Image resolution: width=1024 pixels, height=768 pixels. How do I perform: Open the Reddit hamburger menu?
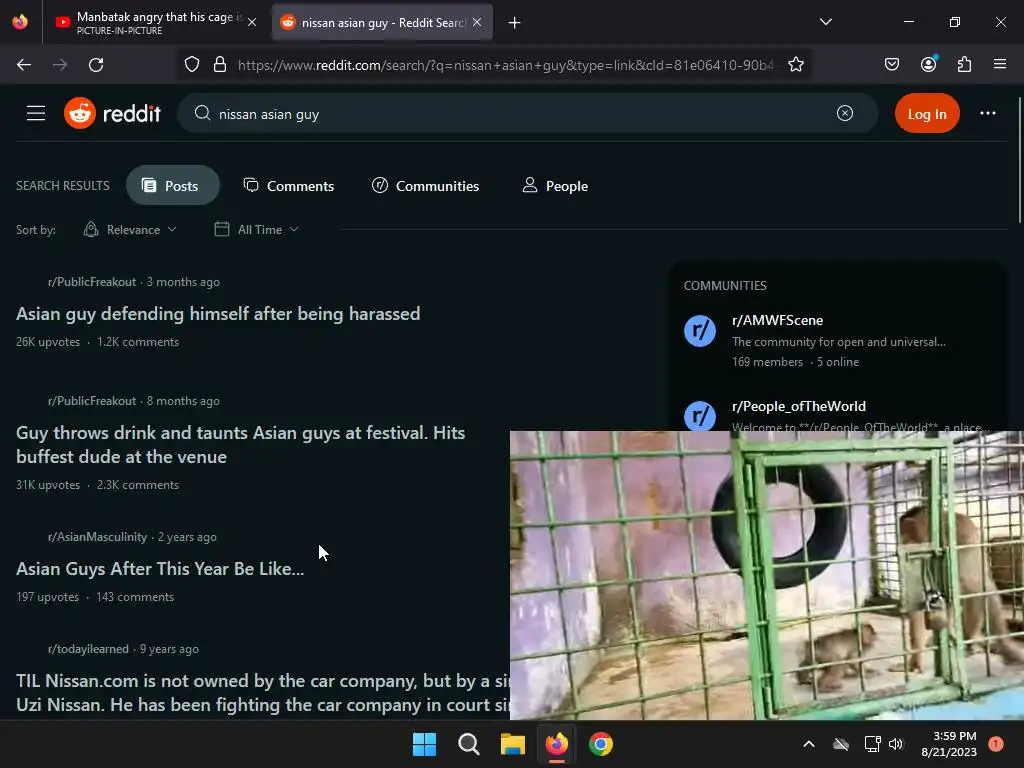coord(36,114)
